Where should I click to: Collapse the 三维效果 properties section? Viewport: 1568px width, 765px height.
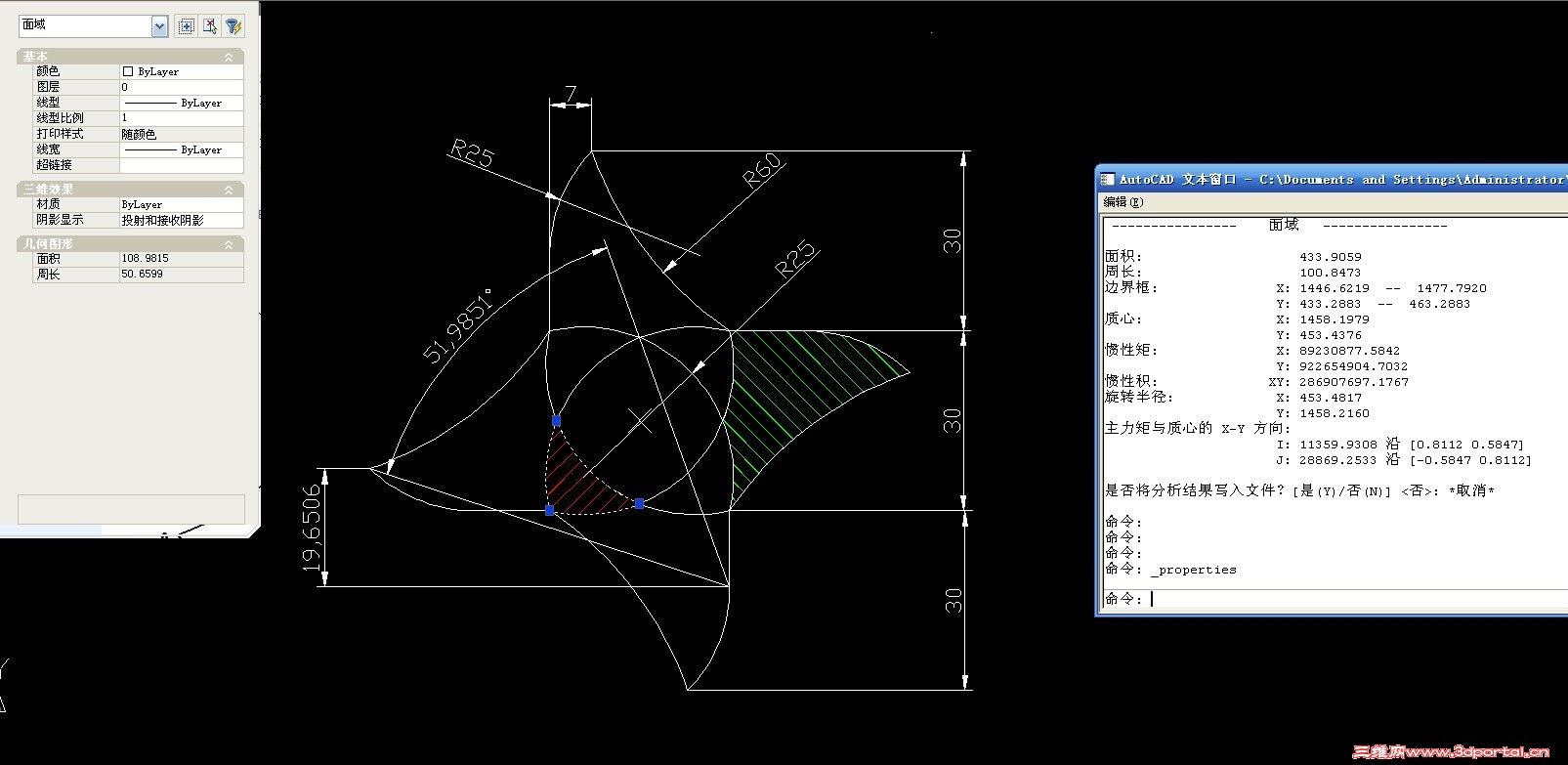[229, 190]
